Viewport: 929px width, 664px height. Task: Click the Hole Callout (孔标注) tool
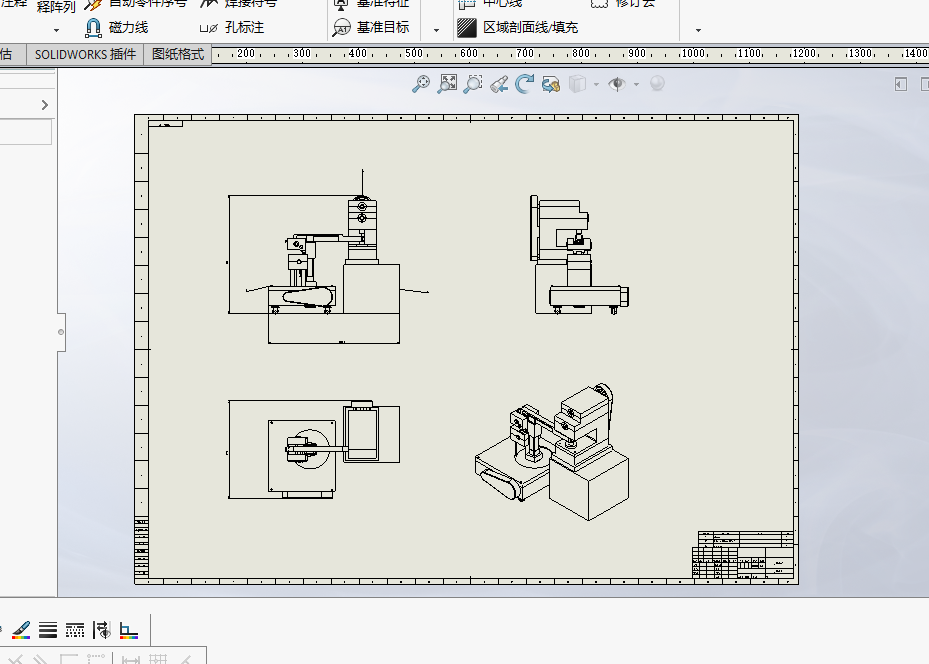point(232,27)
